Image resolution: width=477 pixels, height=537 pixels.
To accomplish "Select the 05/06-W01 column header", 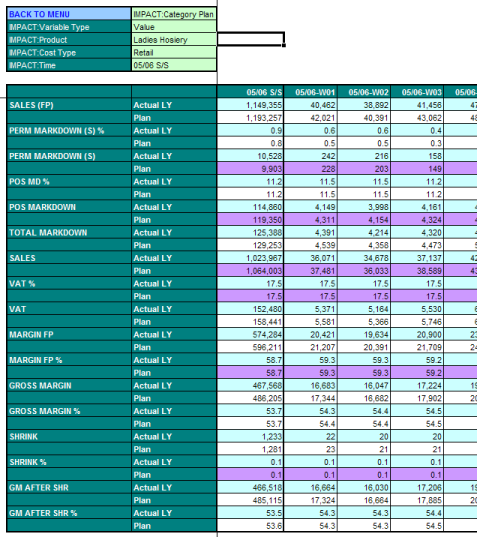I will pyautogui.click(x=311, y=92).
